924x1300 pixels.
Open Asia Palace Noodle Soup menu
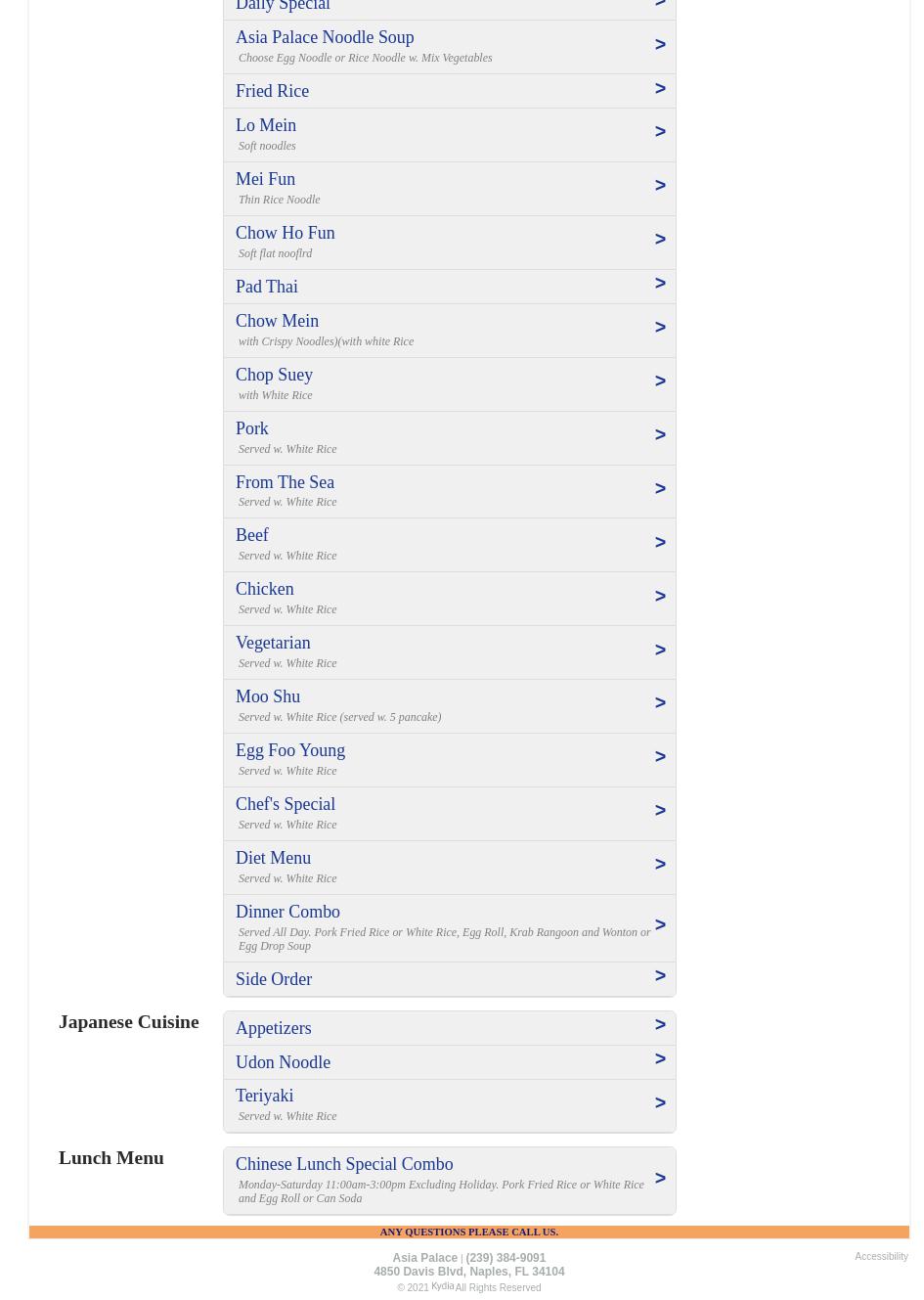coord(325,37)
